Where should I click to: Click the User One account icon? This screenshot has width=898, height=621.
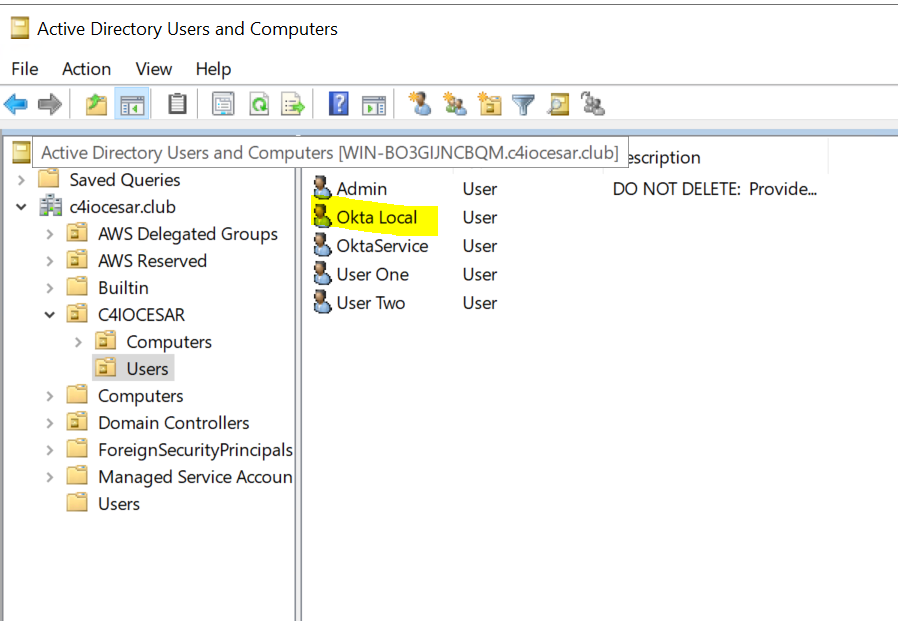322,273
